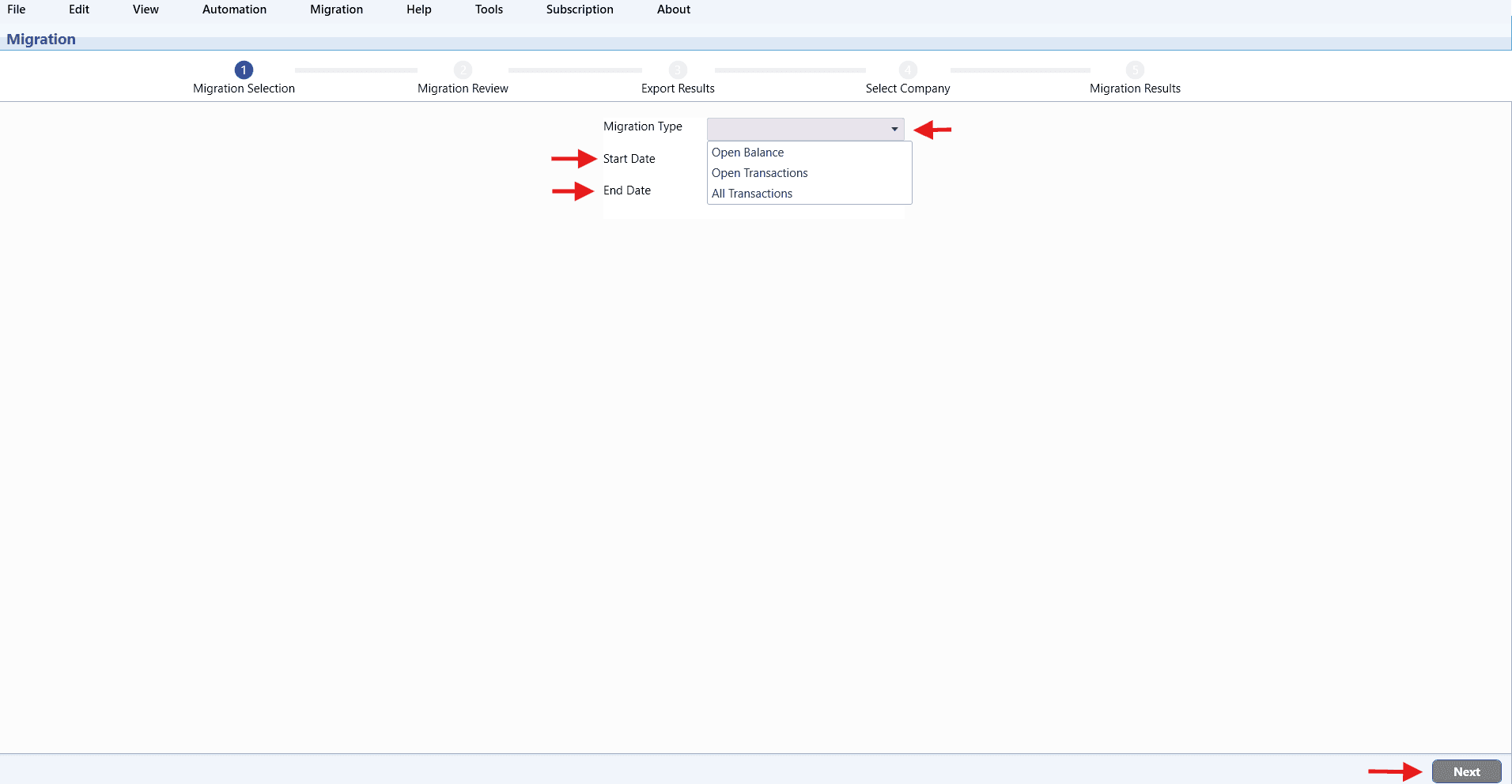This screenshot has width=1512, height=784.
Task: Click step 3 circle Export Results
Action: (x=678, y=70)
